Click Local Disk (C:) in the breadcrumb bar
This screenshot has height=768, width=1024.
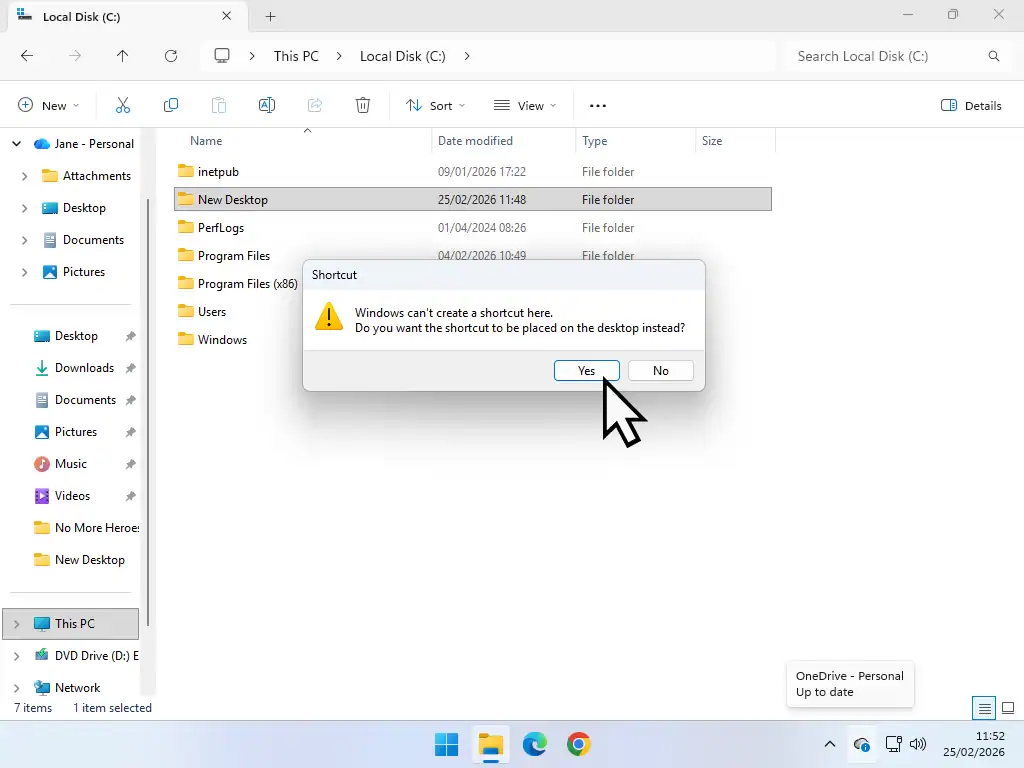(x=402, y=56)
